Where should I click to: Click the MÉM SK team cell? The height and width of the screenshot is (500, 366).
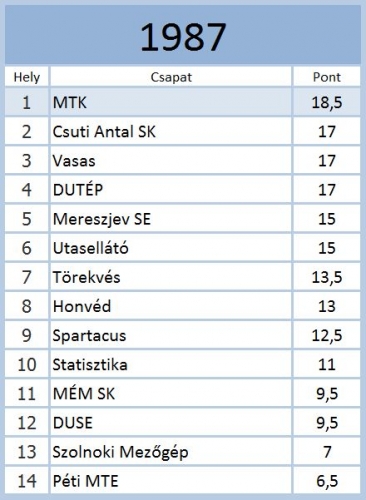click(171, 394)
